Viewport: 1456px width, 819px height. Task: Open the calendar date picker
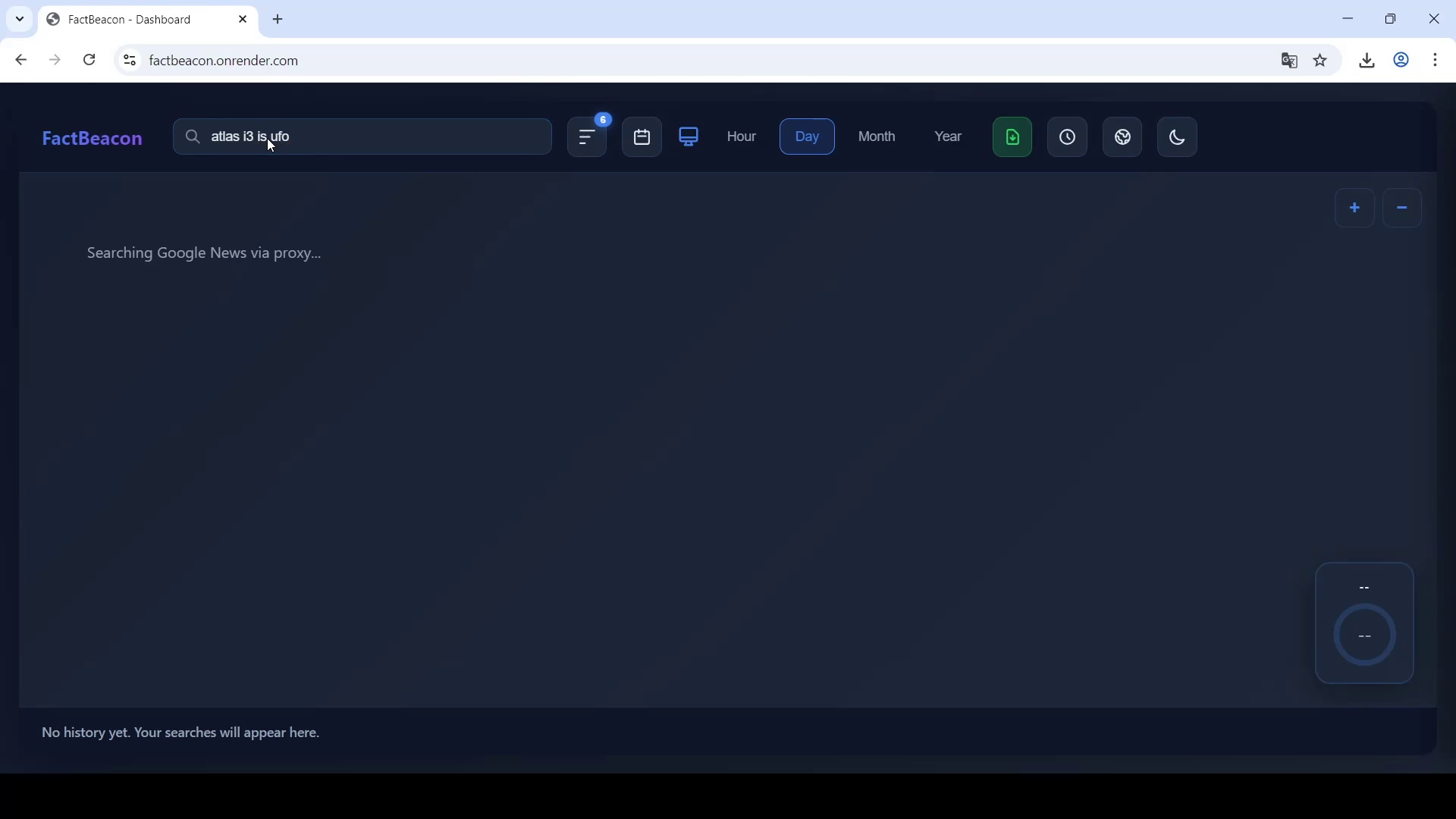(x=642, y=137)
